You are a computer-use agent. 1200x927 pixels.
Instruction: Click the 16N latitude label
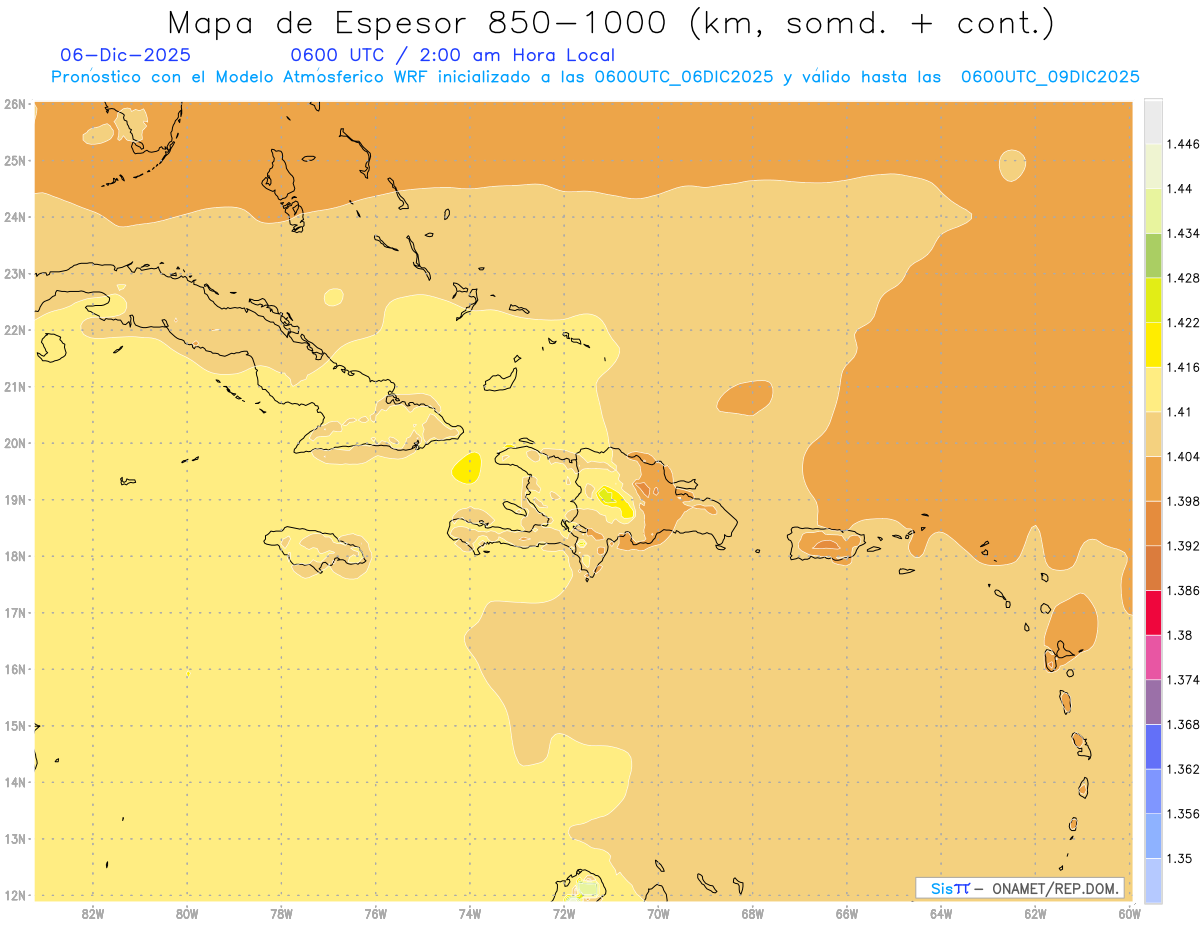(14, 669)
